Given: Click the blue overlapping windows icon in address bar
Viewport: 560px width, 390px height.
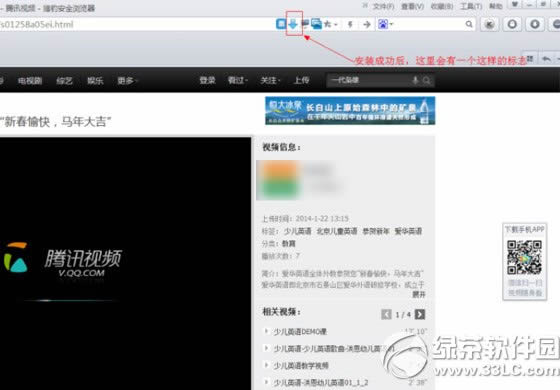Looking at the screenshot, I should [316, 24].
